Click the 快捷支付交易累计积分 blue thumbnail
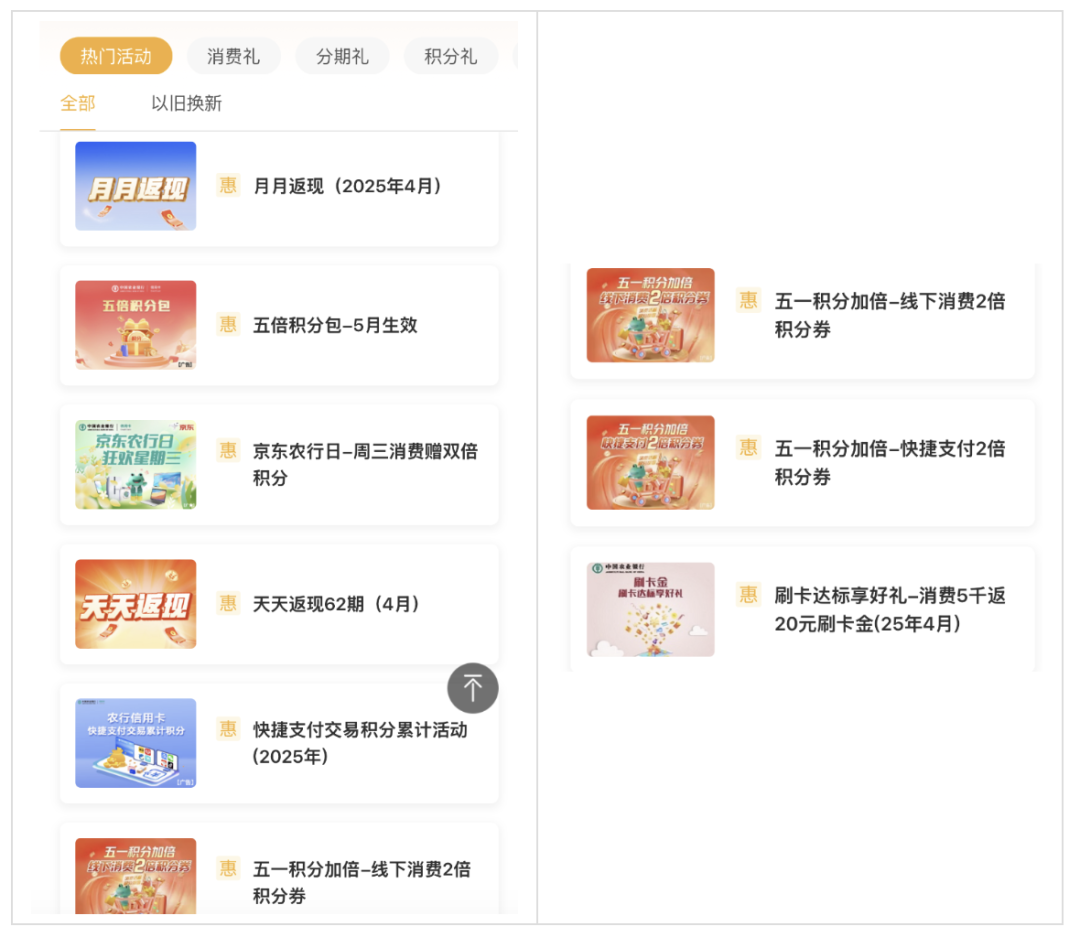This screenshot has width=1080, height=937. (x=136, y=743)
